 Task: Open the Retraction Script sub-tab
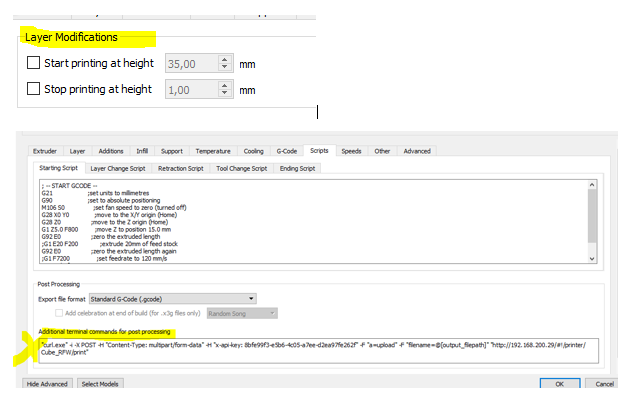pyautogui.click(x=181, y=169)
